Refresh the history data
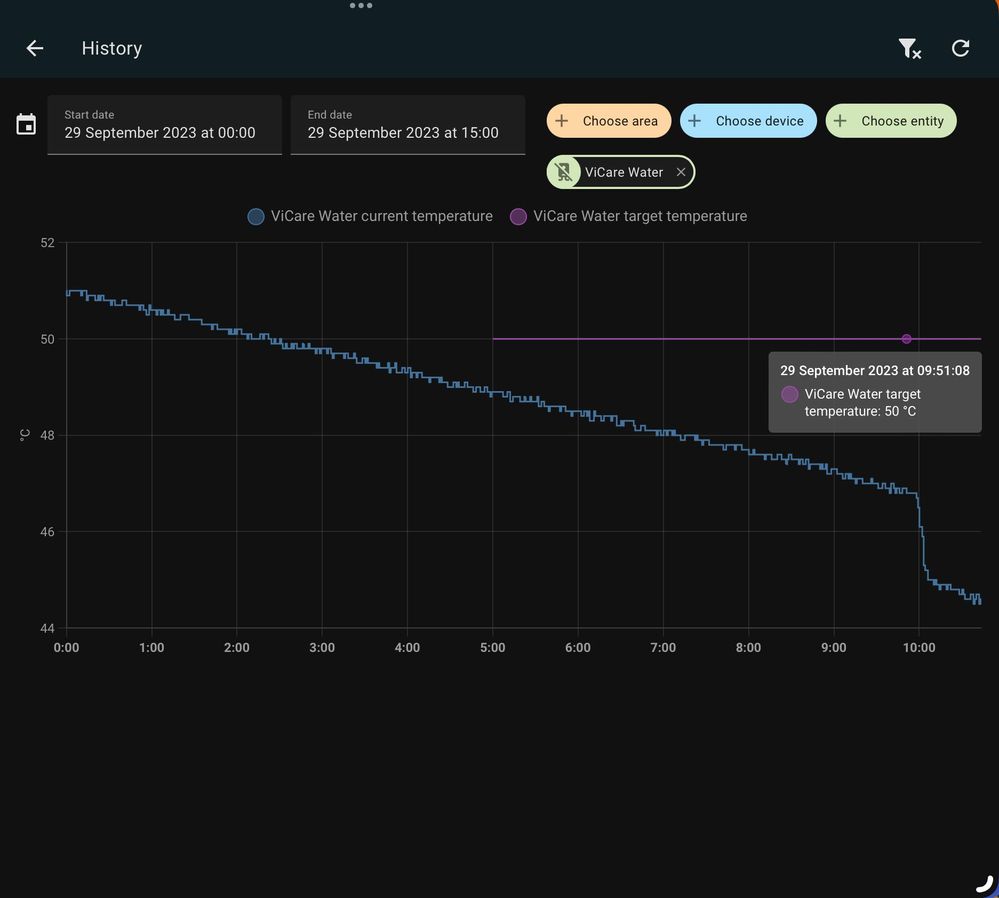Screen dimensions: 999x898 (x=960, y=48)
